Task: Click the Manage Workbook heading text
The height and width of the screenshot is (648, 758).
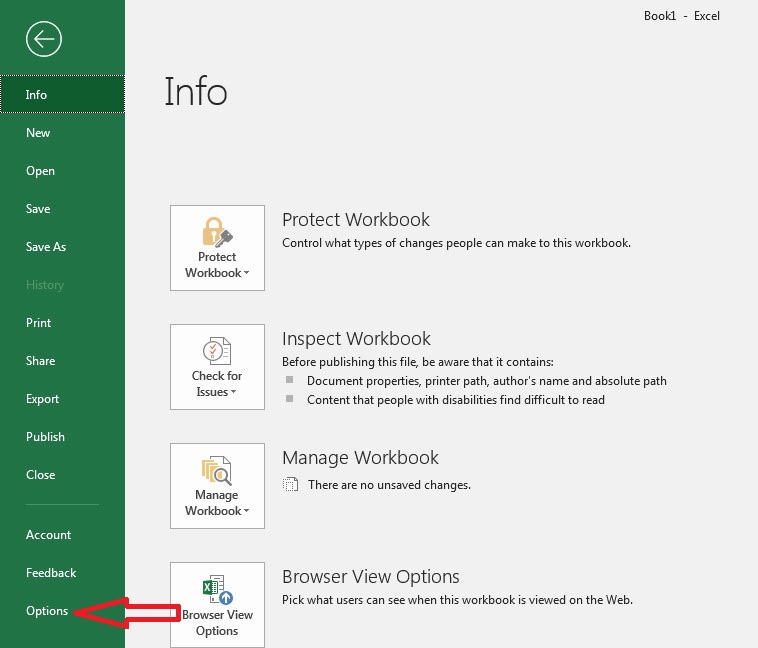Action: point(360,457)
